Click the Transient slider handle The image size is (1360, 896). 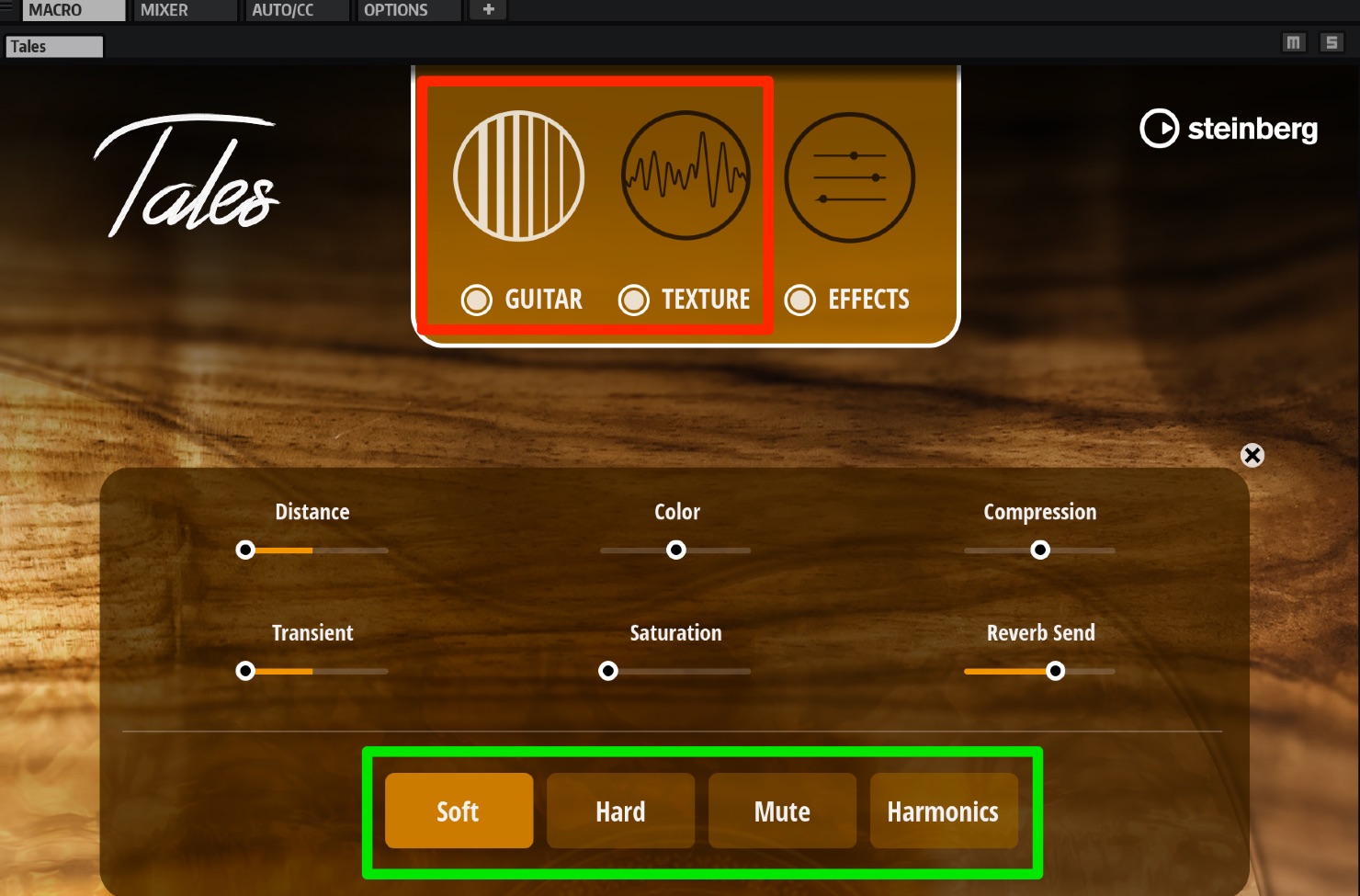245,671
